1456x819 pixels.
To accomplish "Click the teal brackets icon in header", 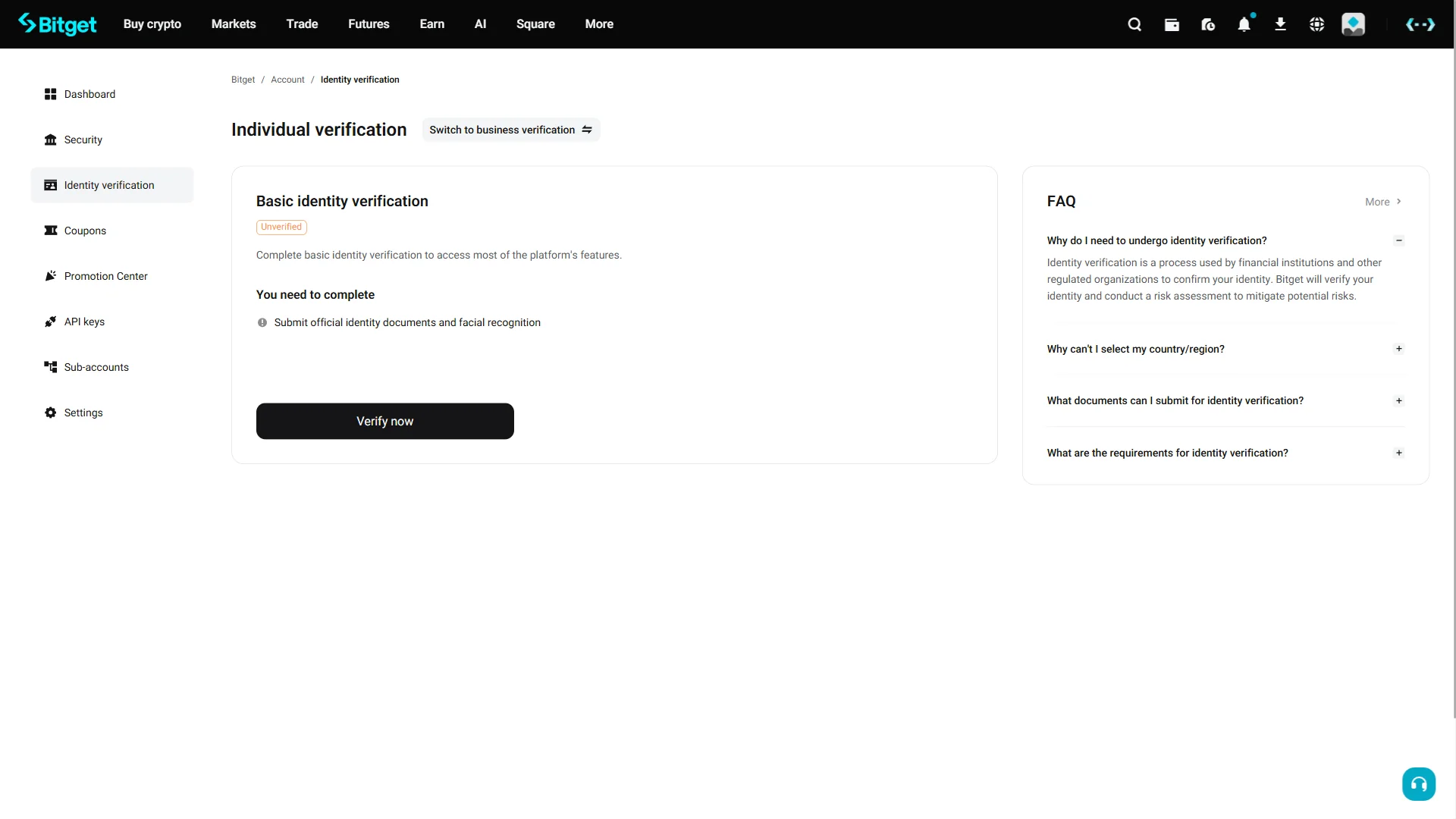I will [1420, 24].
